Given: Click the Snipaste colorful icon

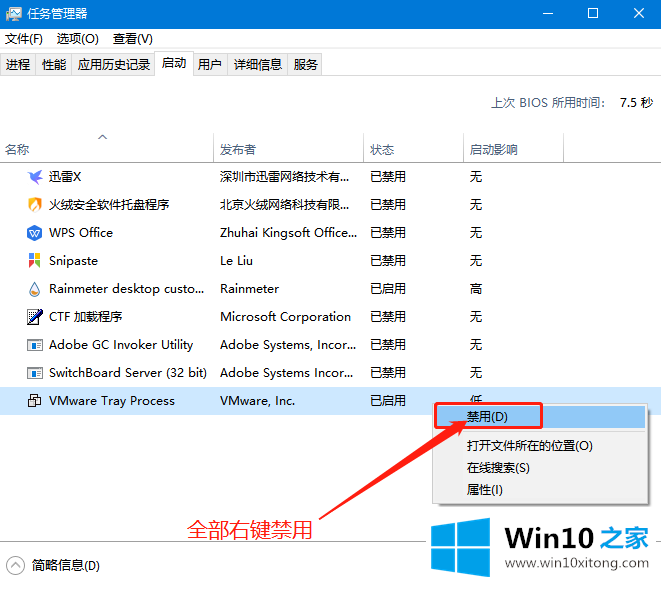Looking at the screenshot, I should 35,261.
